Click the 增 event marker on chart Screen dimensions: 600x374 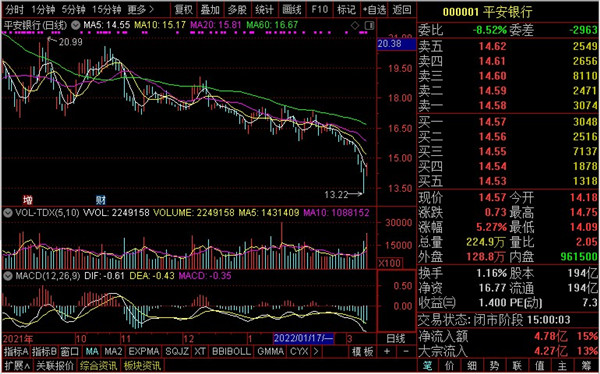[x=28, y=200]
